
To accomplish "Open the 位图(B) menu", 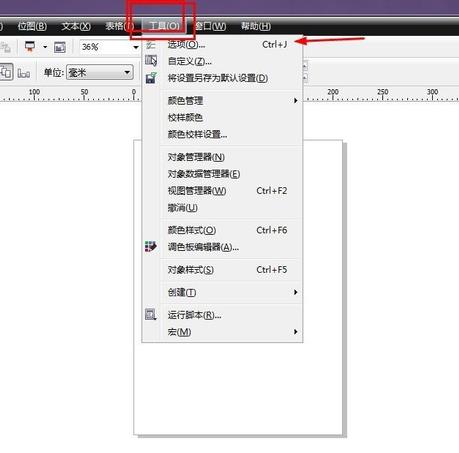I will (32, 26).
